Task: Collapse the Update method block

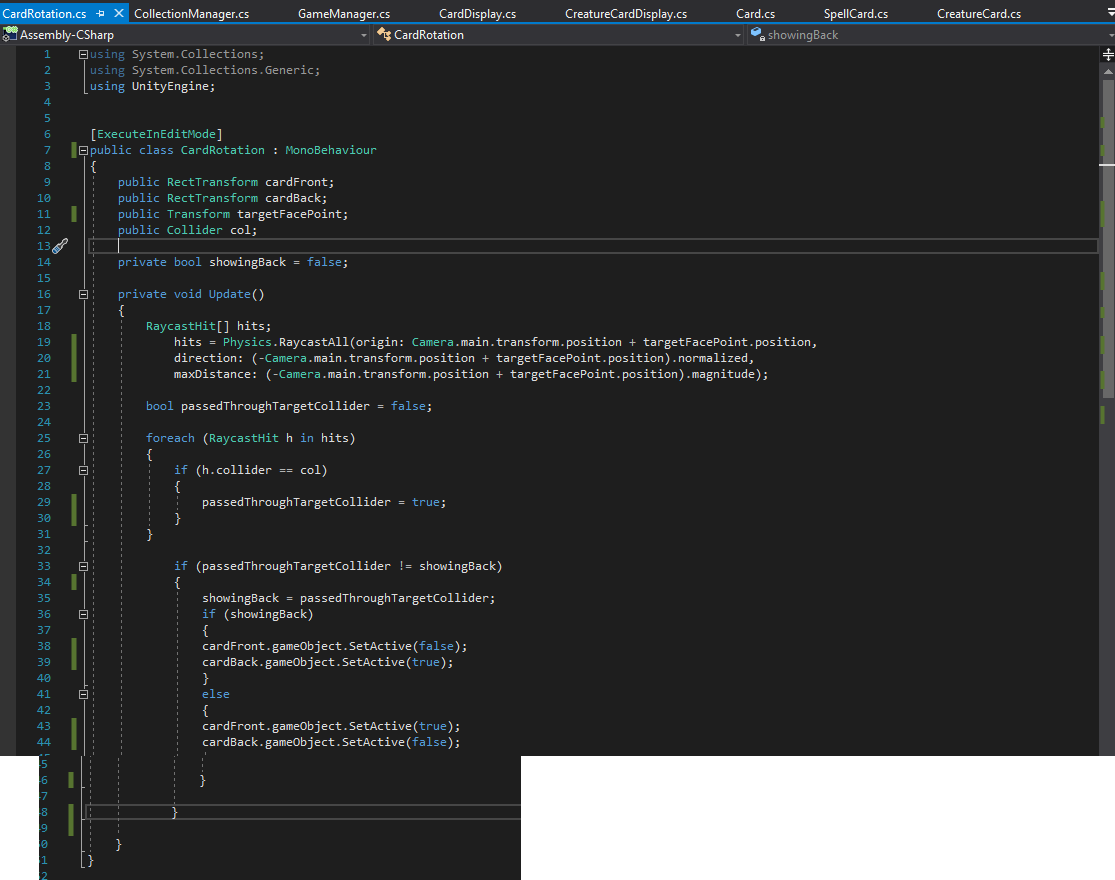Action: pos(84,294)
